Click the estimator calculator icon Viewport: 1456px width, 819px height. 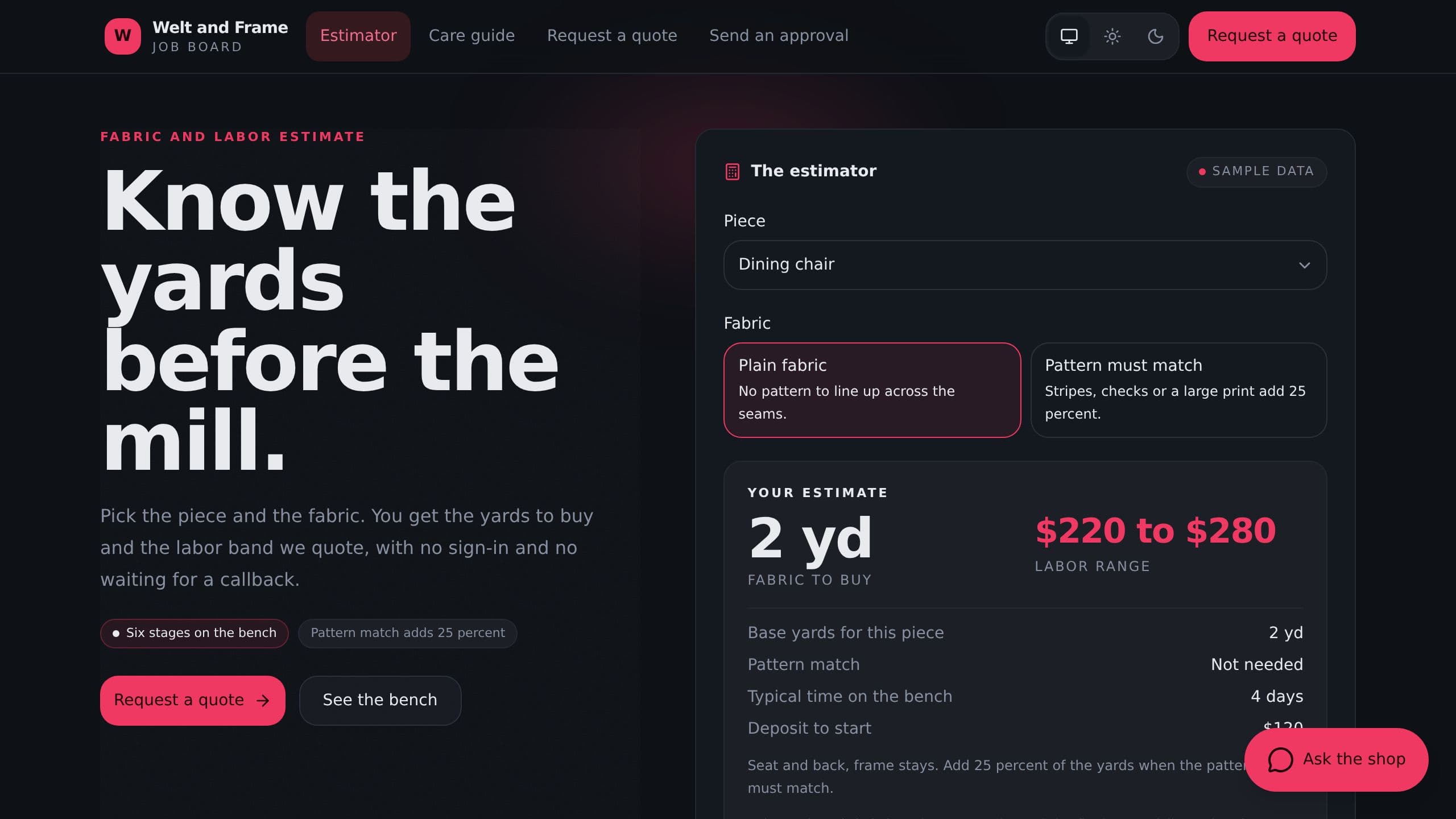[732, 171]
